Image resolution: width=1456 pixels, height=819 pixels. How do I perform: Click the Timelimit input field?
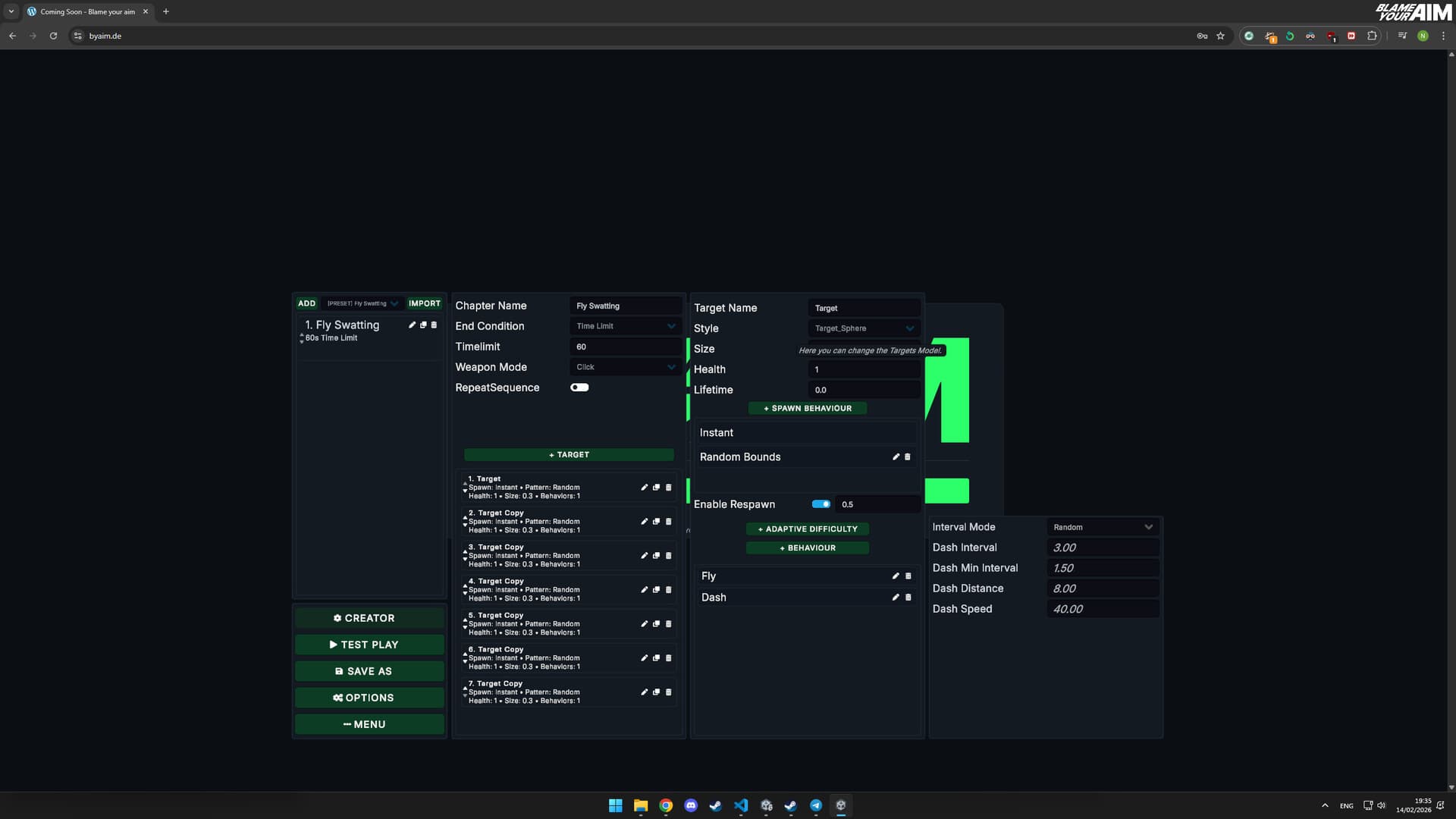tap(625, 347)
